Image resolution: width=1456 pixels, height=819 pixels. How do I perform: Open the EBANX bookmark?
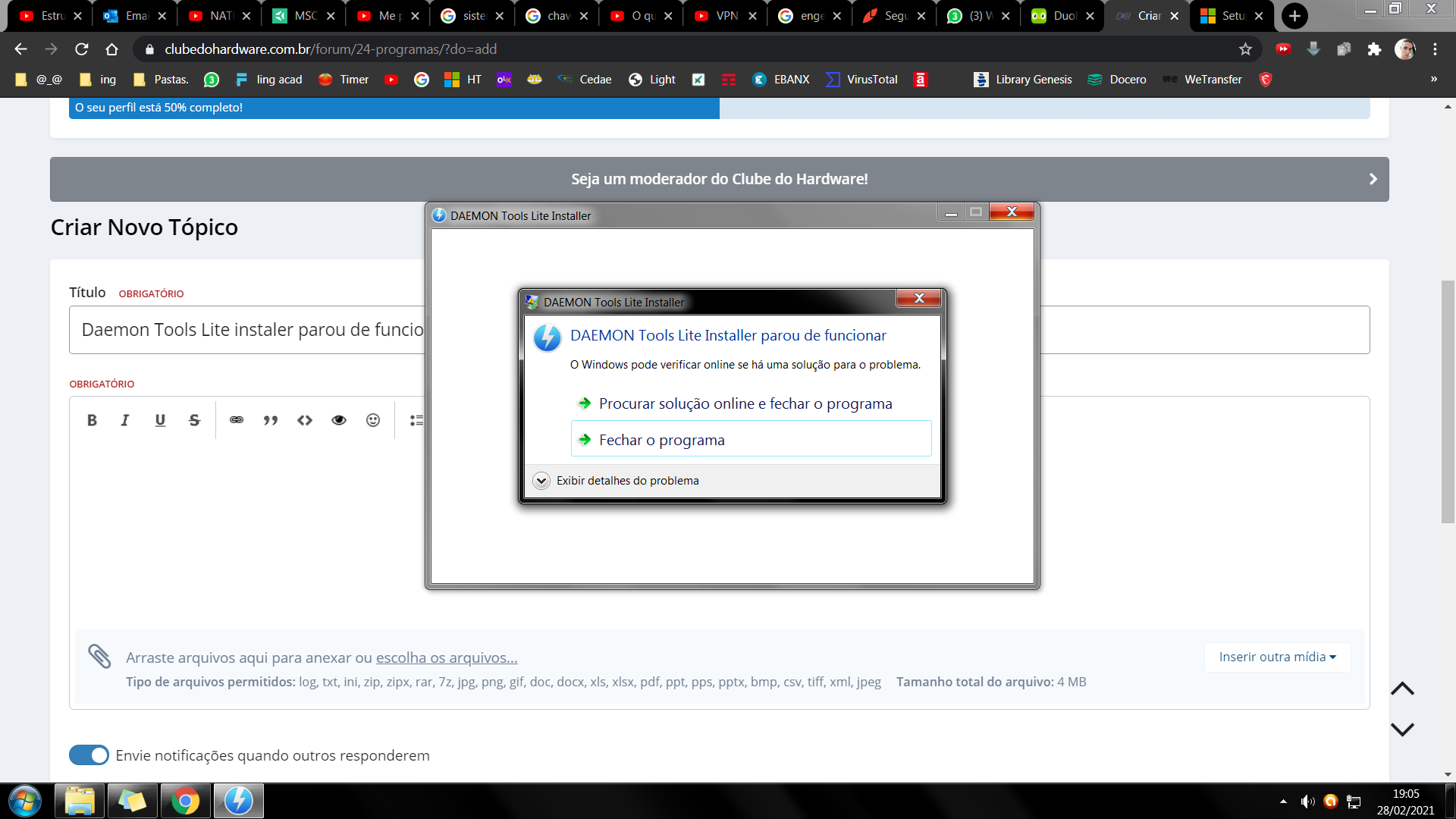tap(781, 80)
